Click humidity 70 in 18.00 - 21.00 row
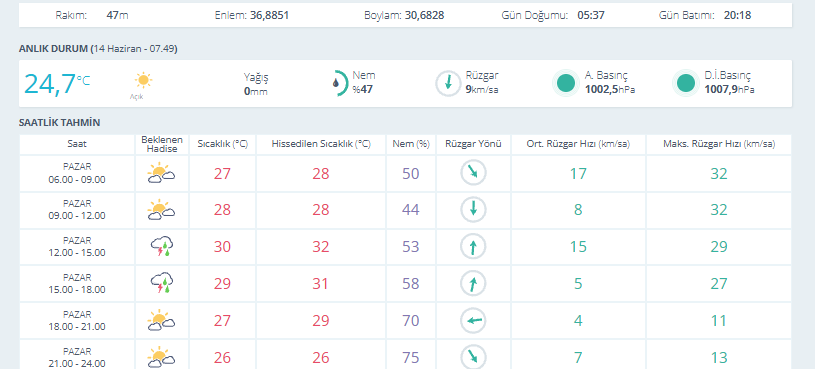This screenshot has width=815, height=369. tap(411, 321)
